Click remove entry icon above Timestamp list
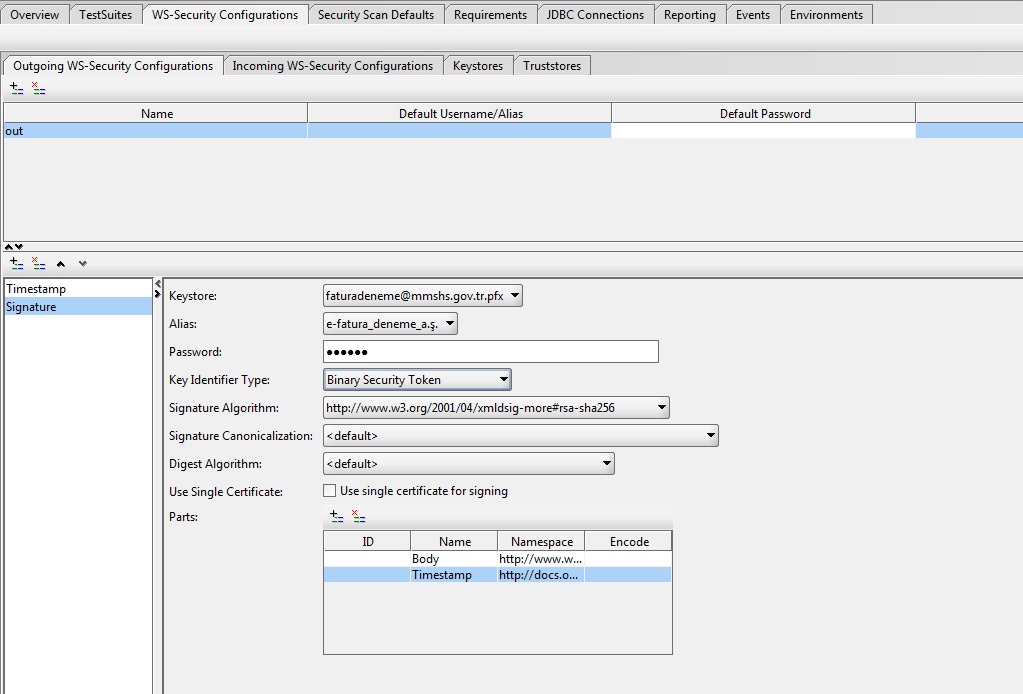This screenshot has height=694, width=1023. click(x=39, y=263)
